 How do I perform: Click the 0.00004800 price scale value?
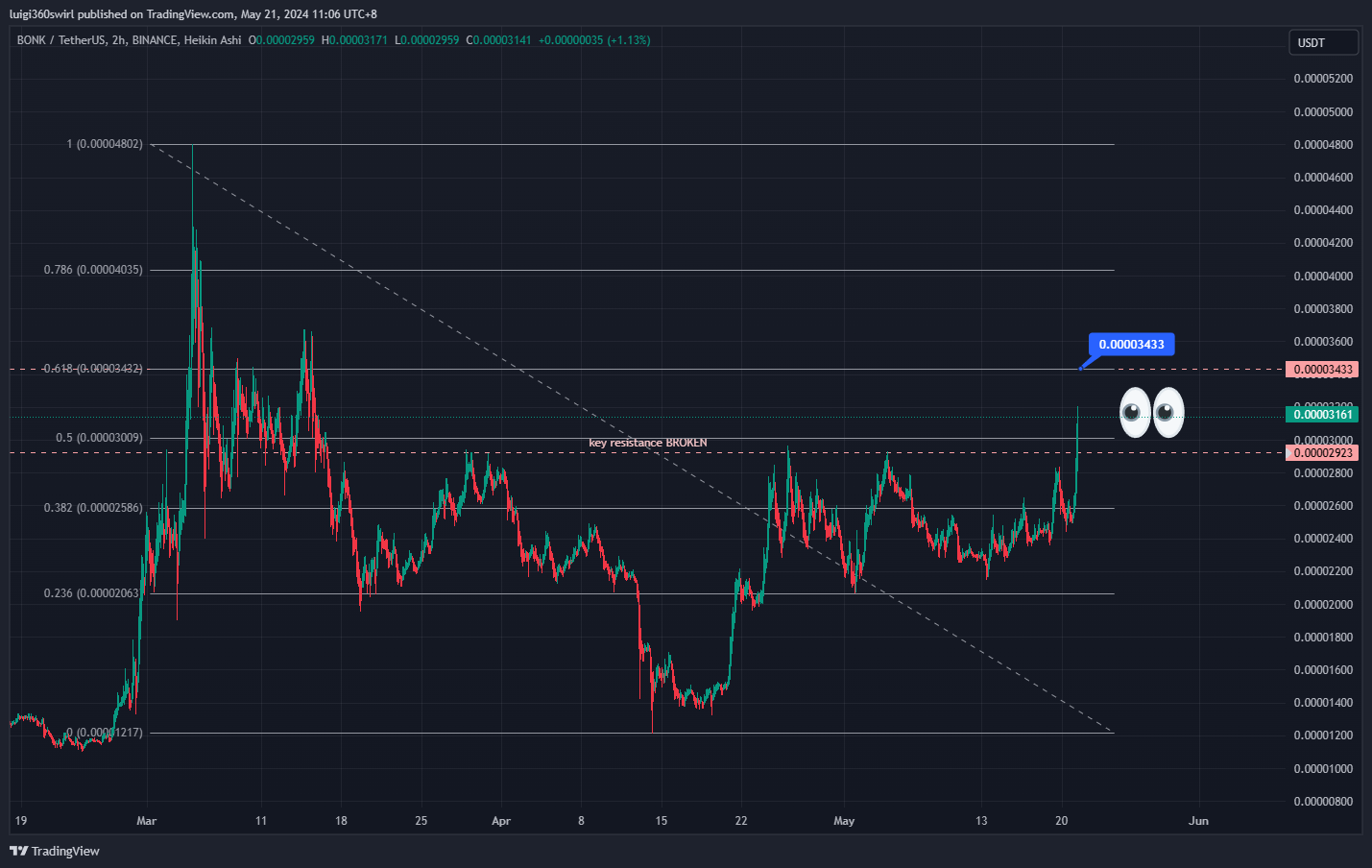tap(1323, 145)
